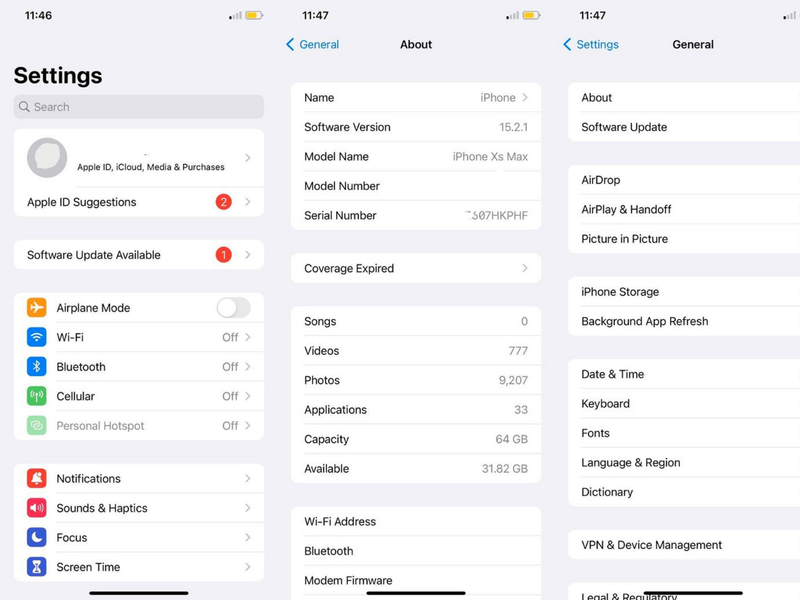Tap the Settings Search field

pyautogui.click(x=139, y=107)
